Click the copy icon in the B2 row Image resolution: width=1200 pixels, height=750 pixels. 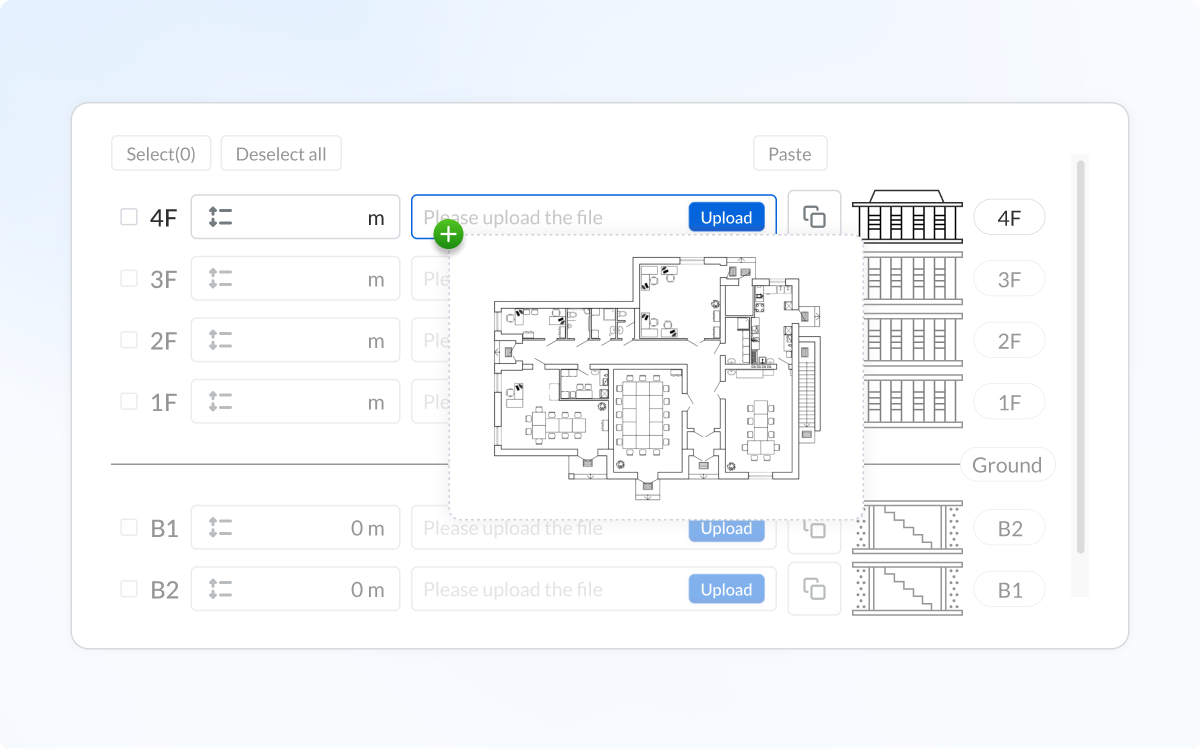click(x=814, y=590)
